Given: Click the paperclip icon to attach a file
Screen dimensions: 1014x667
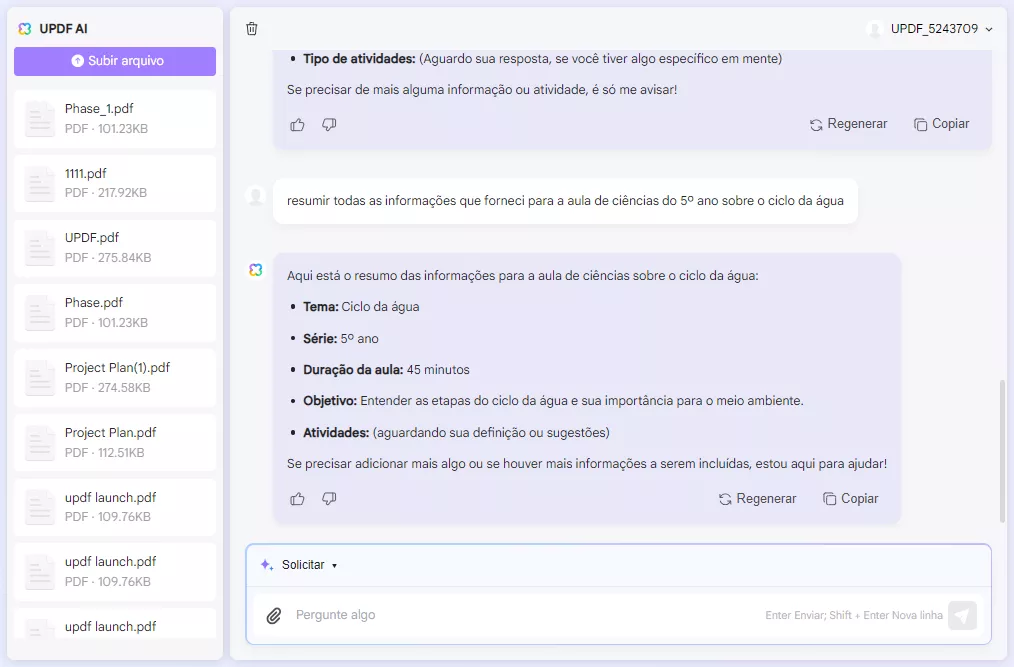Looking at the screenshot, I should click(274, 615).
